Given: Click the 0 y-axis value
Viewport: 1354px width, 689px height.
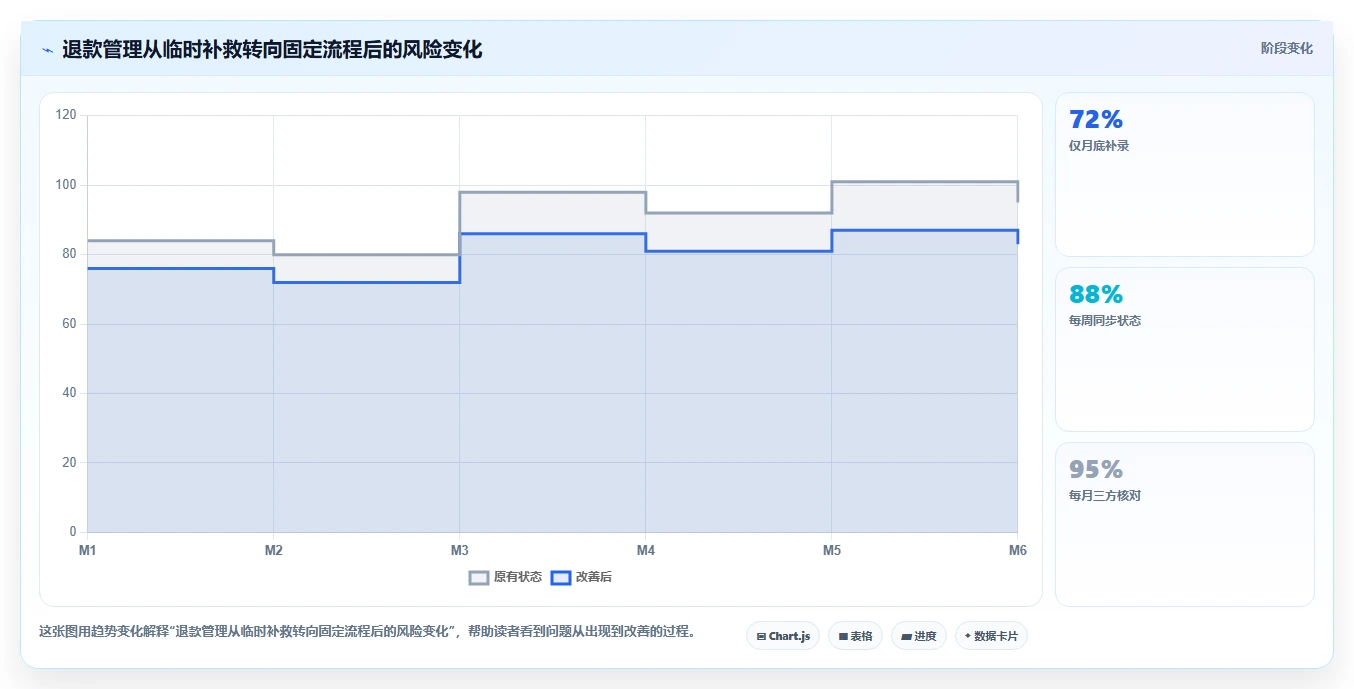Looking at the screenshot, I should coord(73,531).
